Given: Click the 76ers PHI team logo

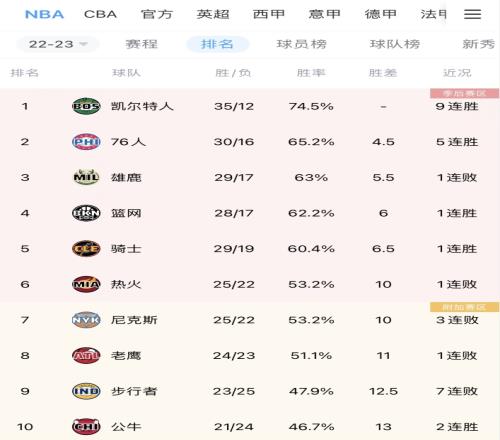Looking at the screenshot, I should click(86, 142).
